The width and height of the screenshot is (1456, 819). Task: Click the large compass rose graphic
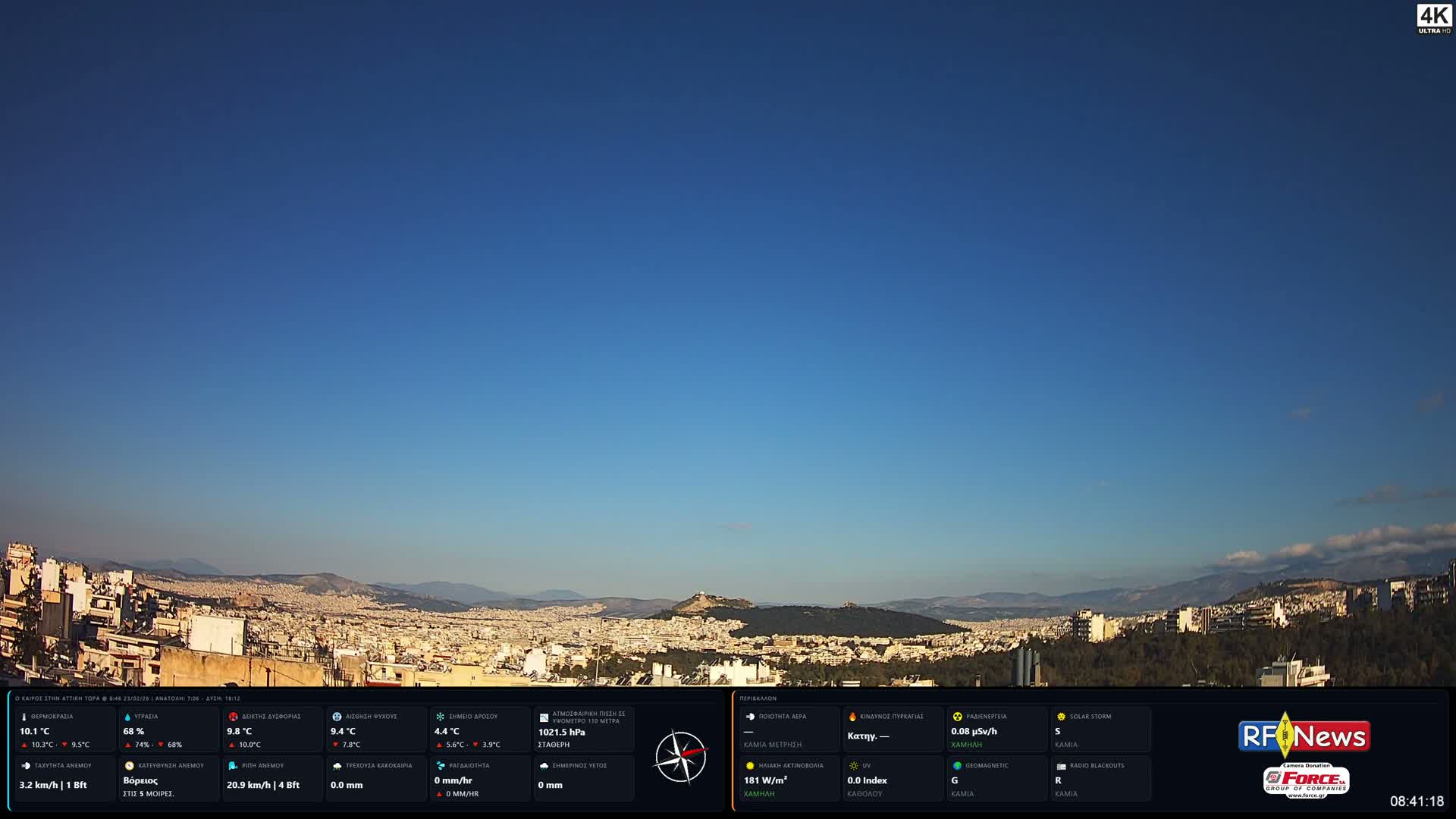(680, 756)
